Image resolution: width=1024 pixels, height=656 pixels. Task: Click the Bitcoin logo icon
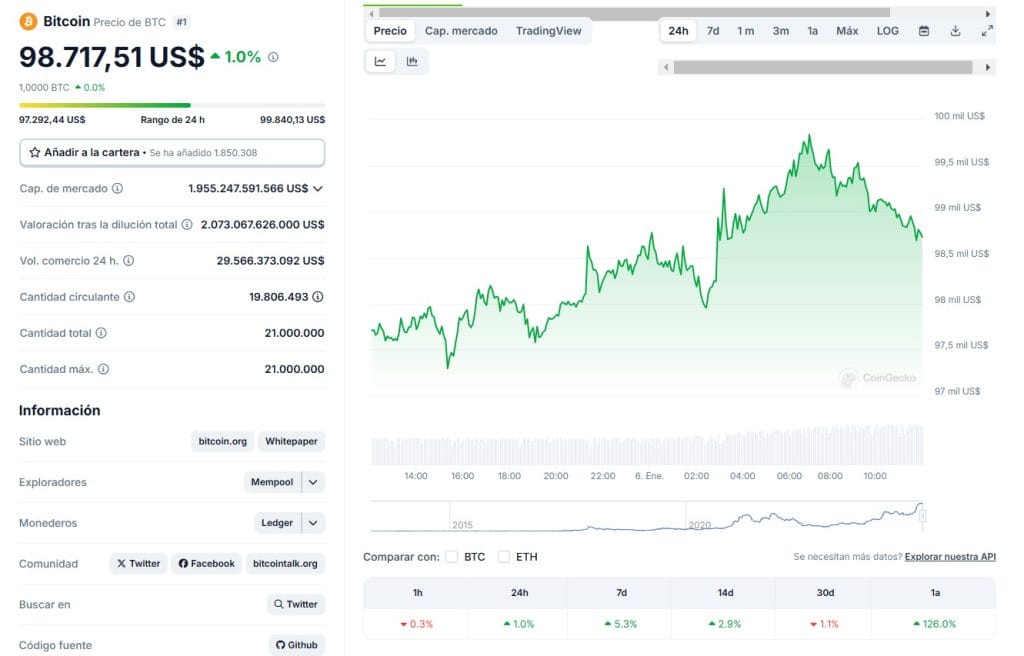click(x=28, y=22)
